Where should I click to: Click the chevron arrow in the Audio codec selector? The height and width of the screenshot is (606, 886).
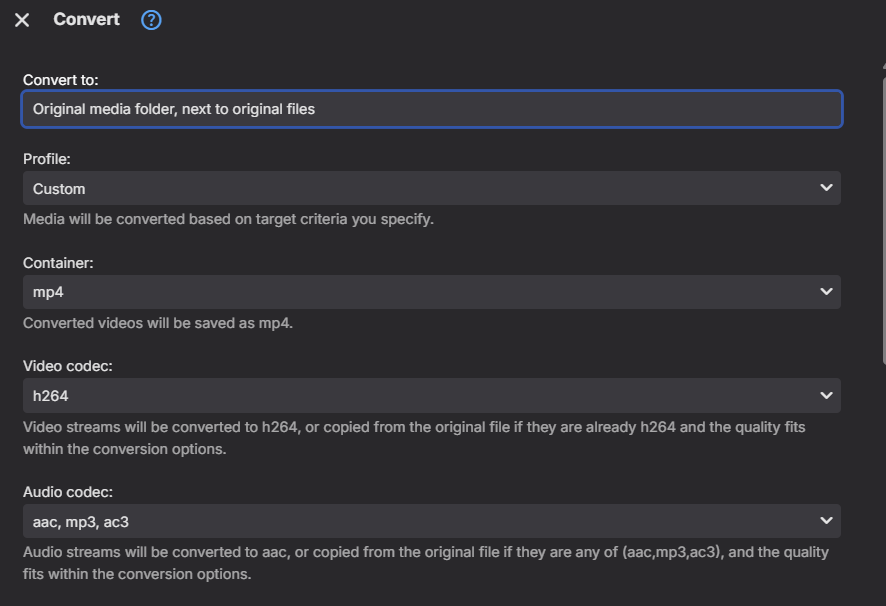(826, 521)
